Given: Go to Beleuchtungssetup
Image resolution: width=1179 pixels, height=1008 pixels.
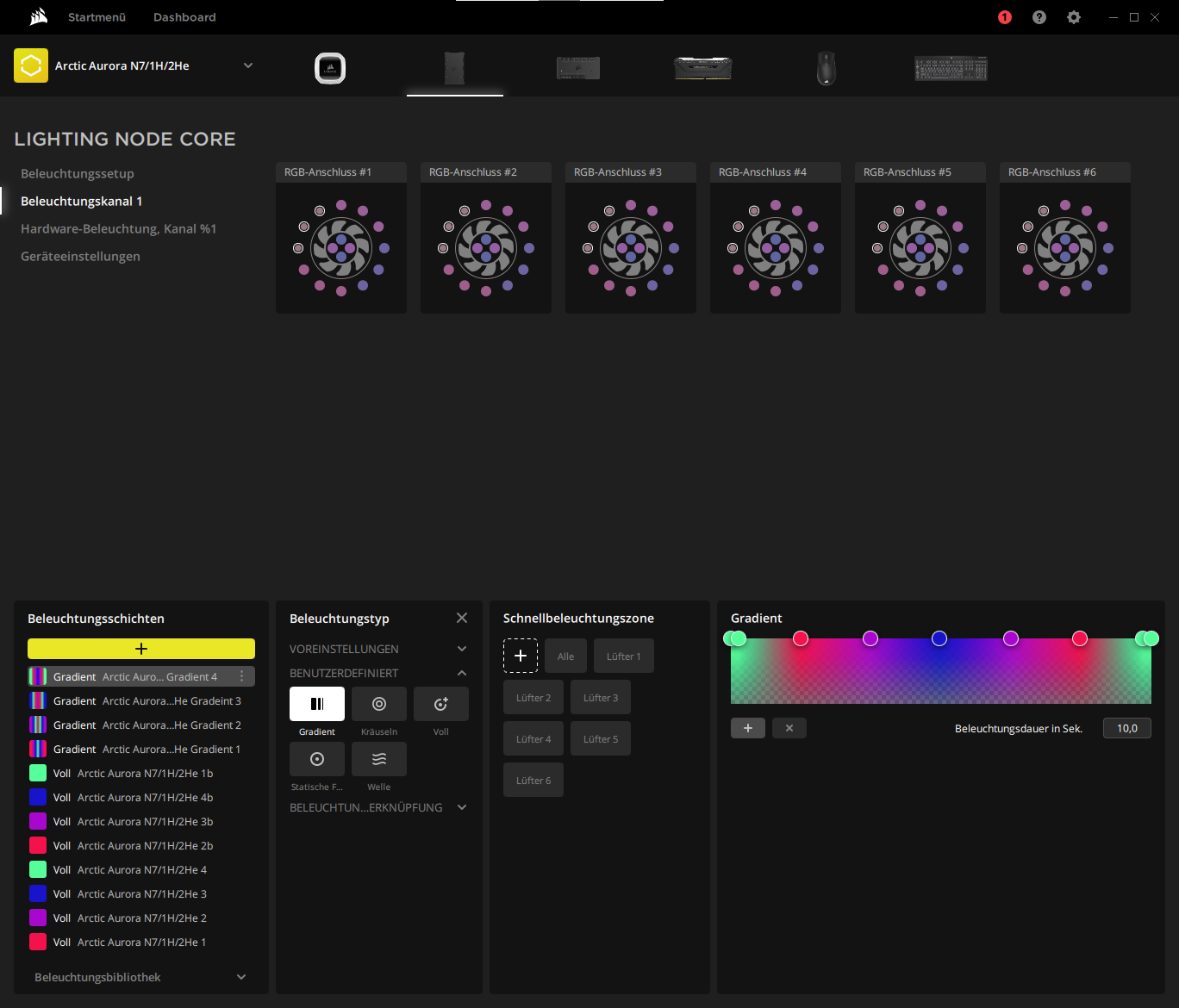Looking at the screenshot, I should [78, 173].
